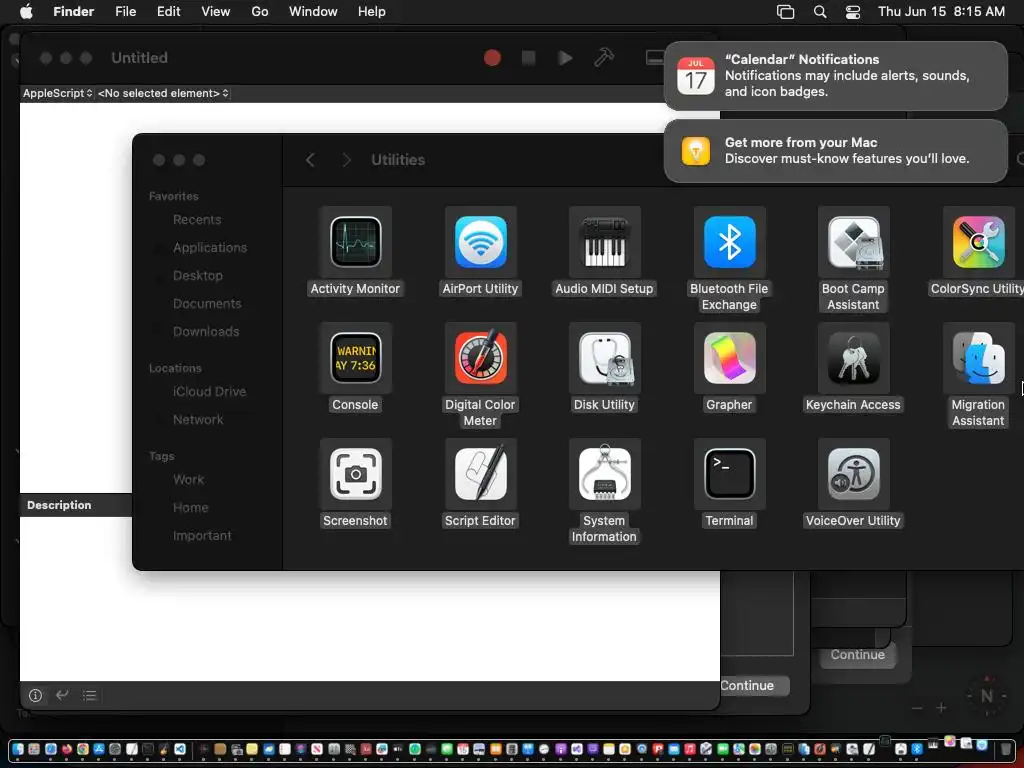Go forward in the Finder Utilities window

346,160
